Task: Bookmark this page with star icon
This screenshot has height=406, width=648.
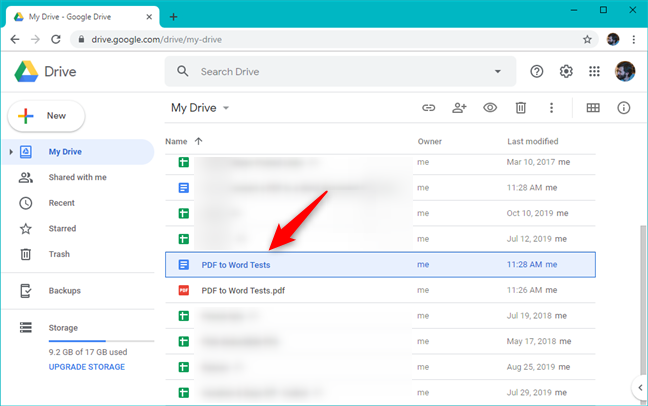Action: pos(587,39)
